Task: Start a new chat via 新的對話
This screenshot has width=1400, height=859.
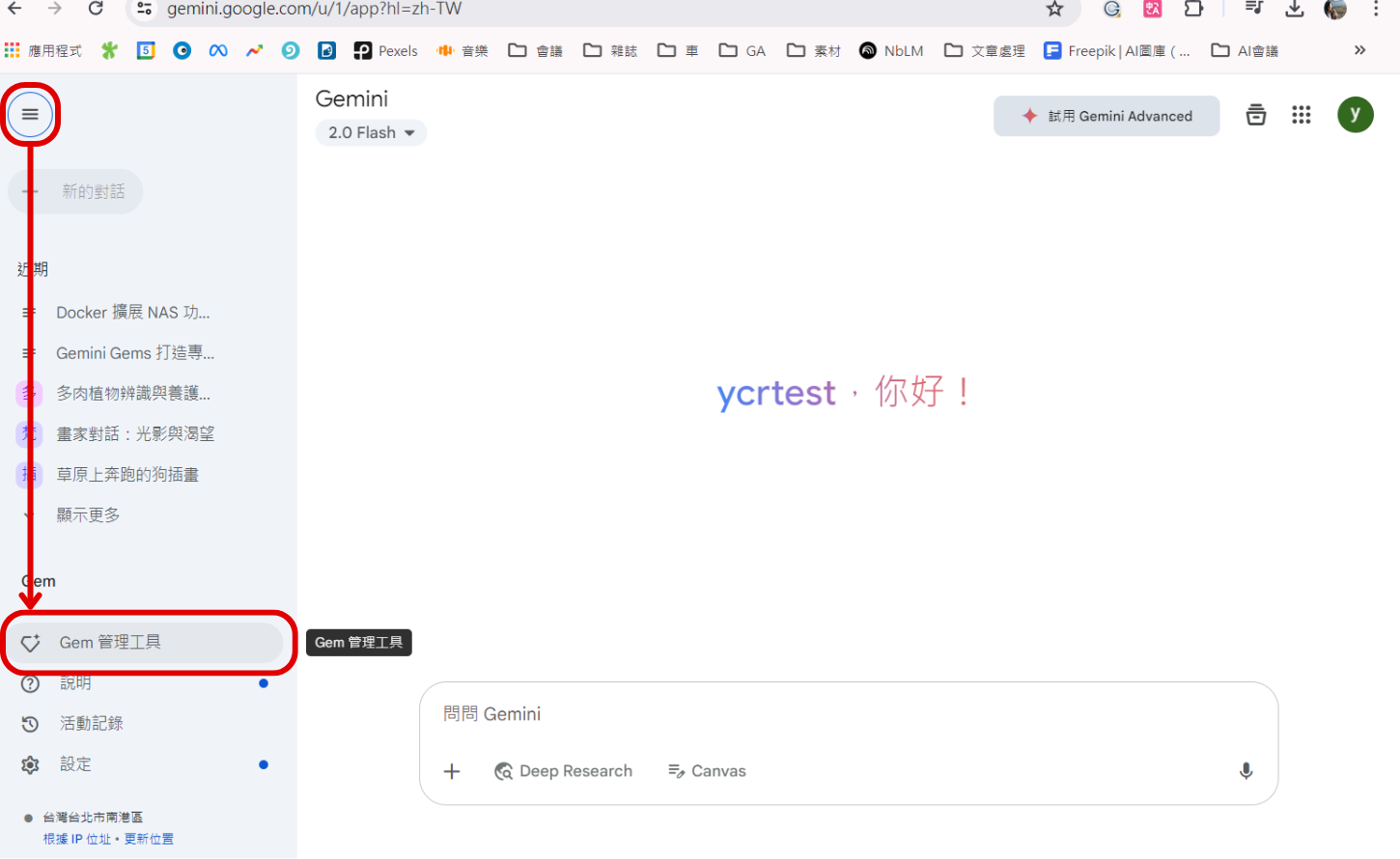Action: [x=75, y=192]
